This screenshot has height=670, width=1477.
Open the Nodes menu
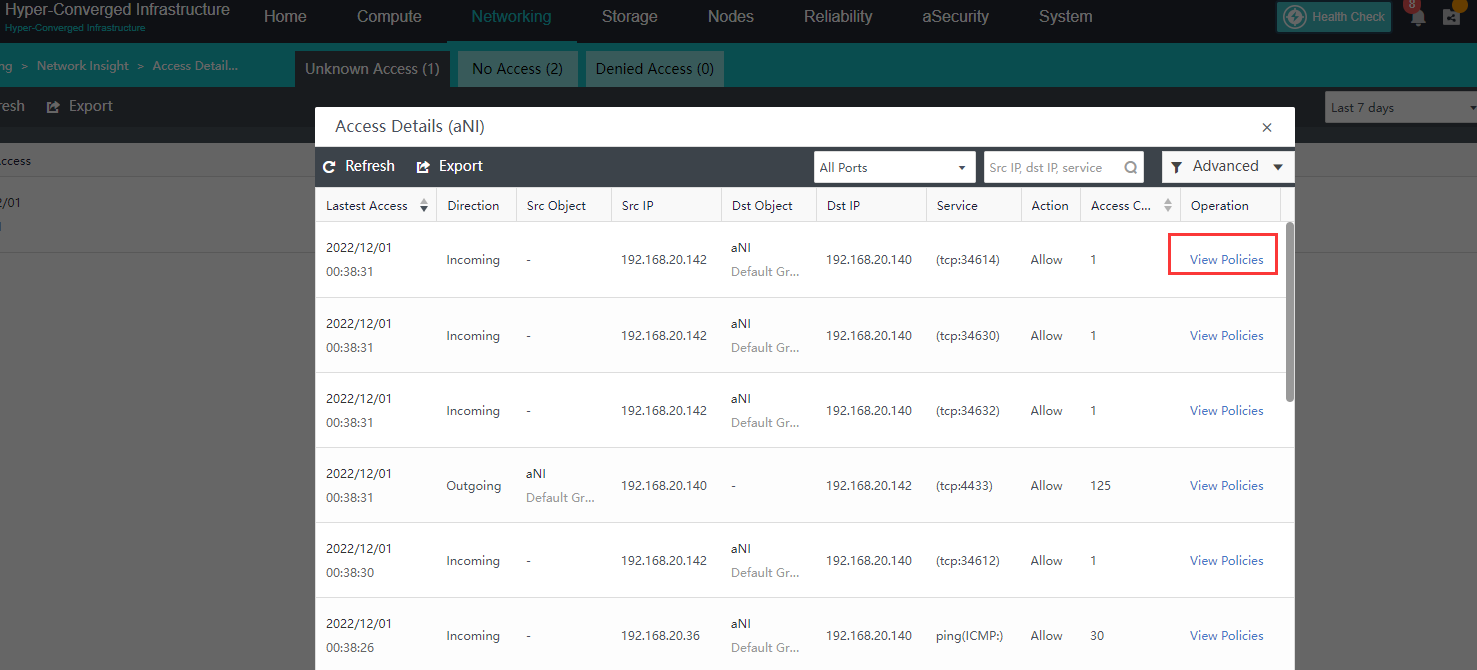click(x=731, y=17)
